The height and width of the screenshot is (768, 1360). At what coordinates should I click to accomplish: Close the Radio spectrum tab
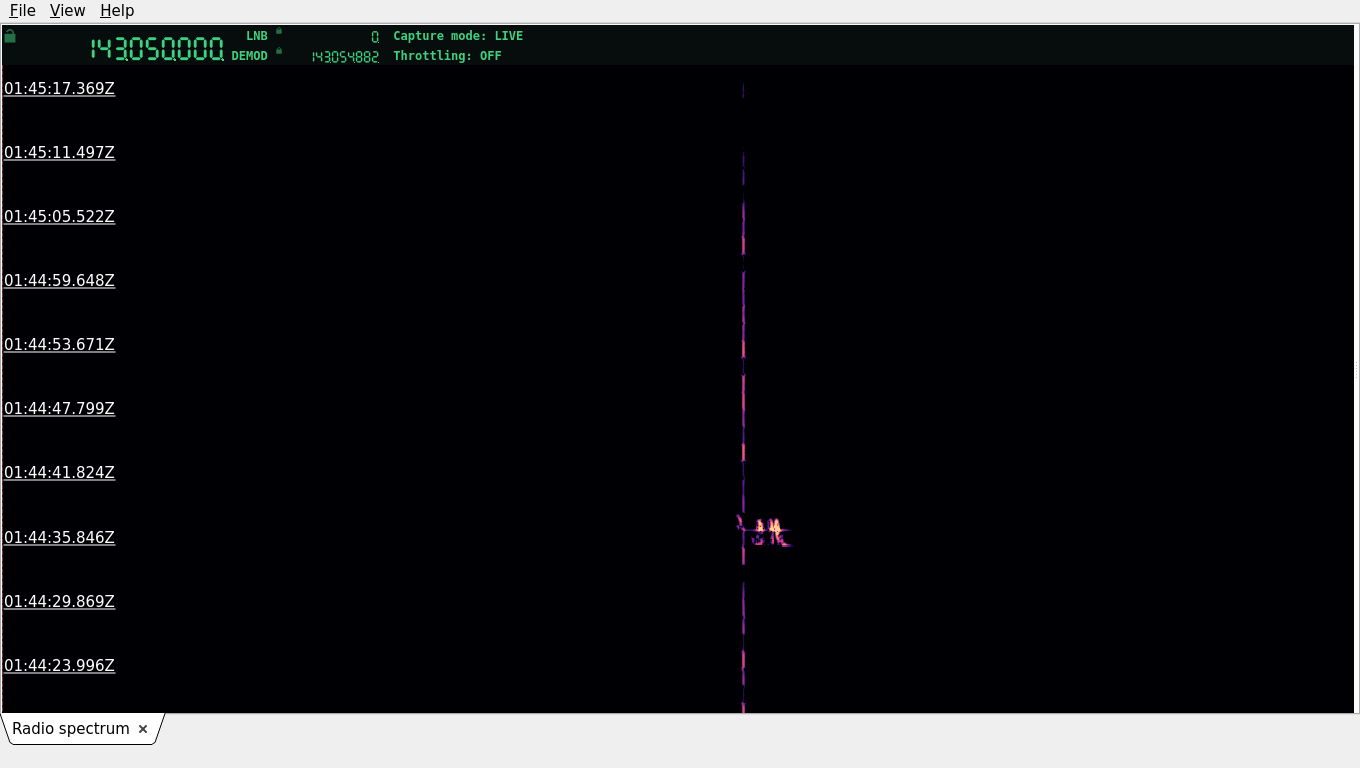pyautogui.click(x=143, y=729)
